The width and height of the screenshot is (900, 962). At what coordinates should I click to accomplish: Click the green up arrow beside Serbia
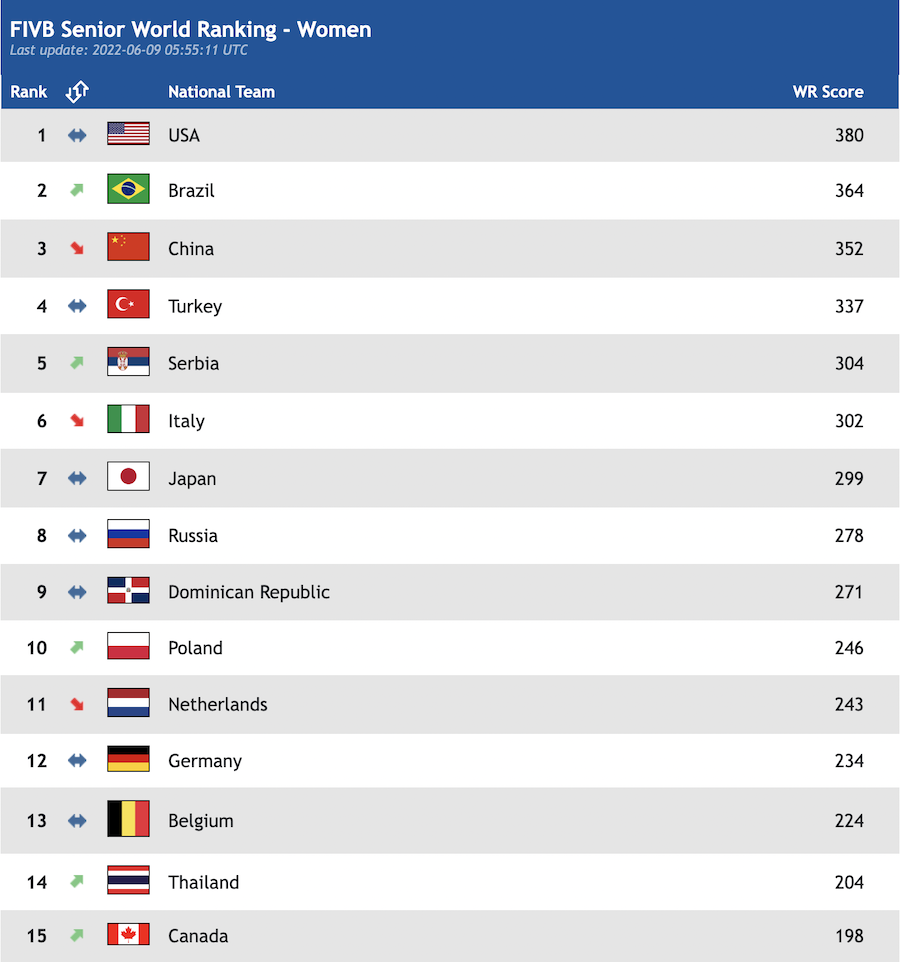coord(77,363)
